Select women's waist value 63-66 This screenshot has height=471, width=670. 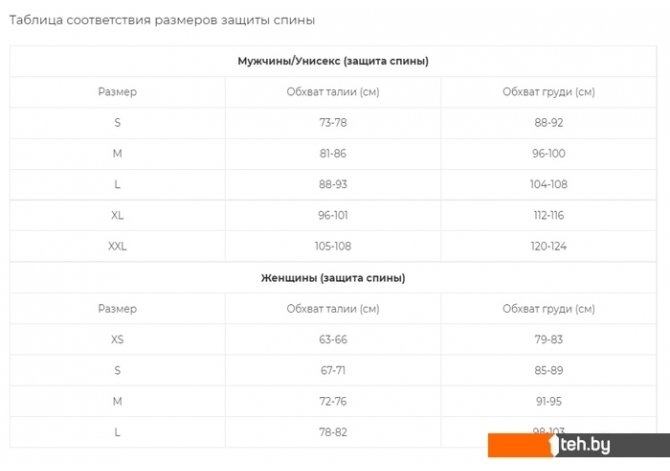point(333,339)
